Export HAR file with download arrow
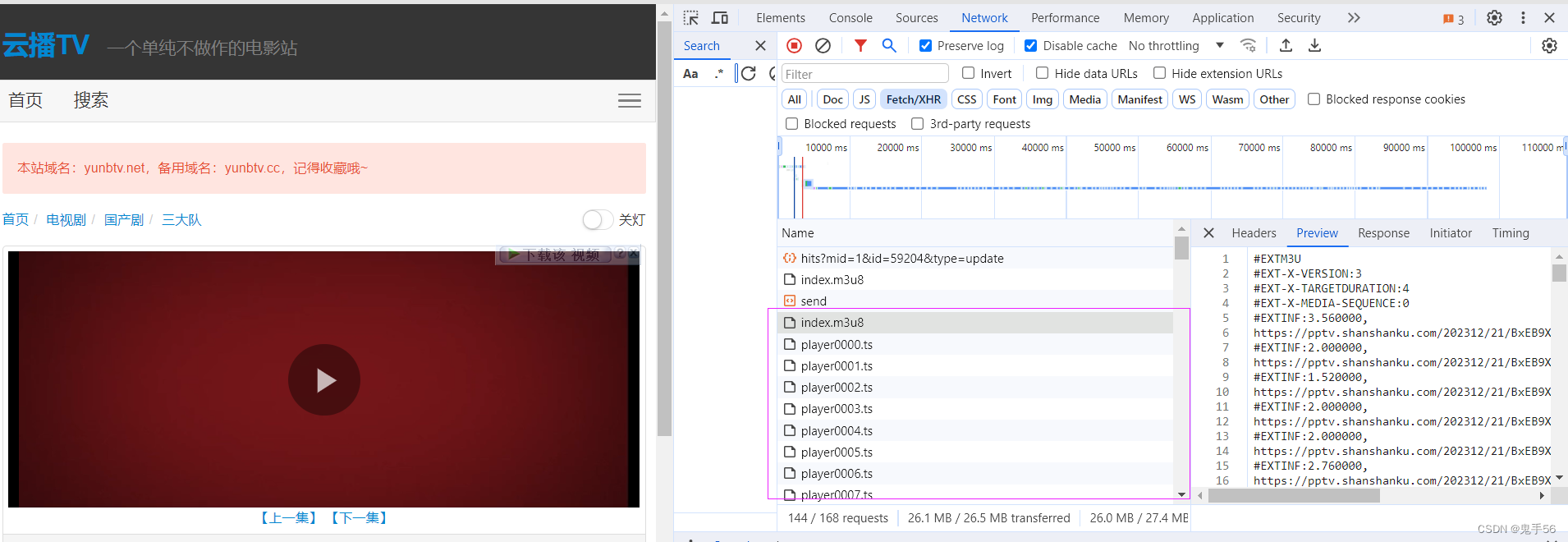 [1314, 45]
